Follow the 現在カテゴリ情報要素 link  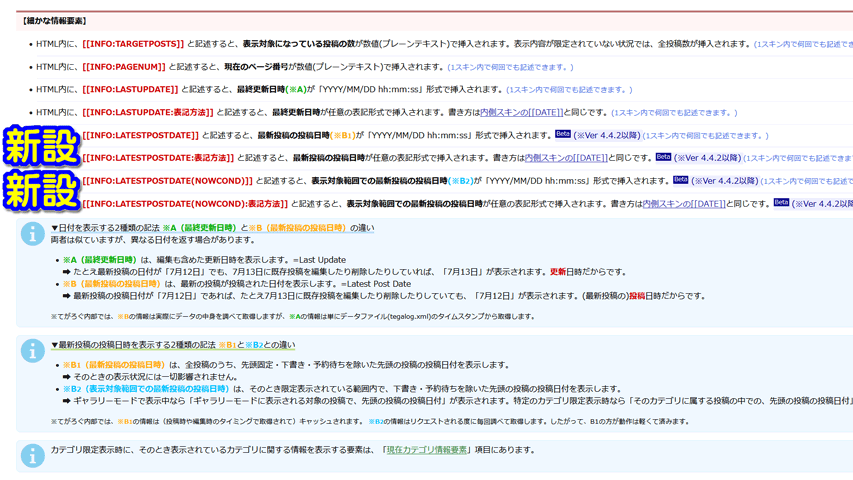pos(426,450)
